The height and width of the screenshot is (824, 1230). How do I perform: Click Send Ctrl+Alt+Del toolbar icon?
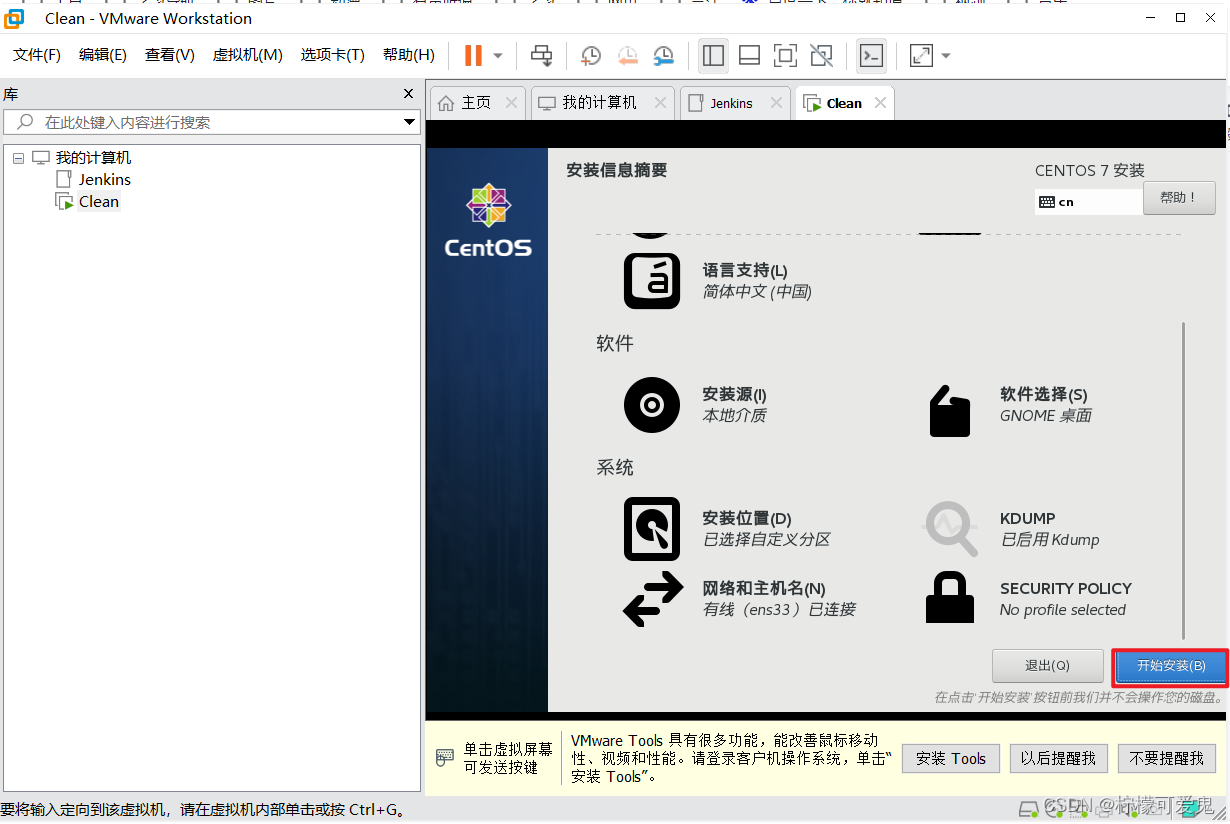541,55
